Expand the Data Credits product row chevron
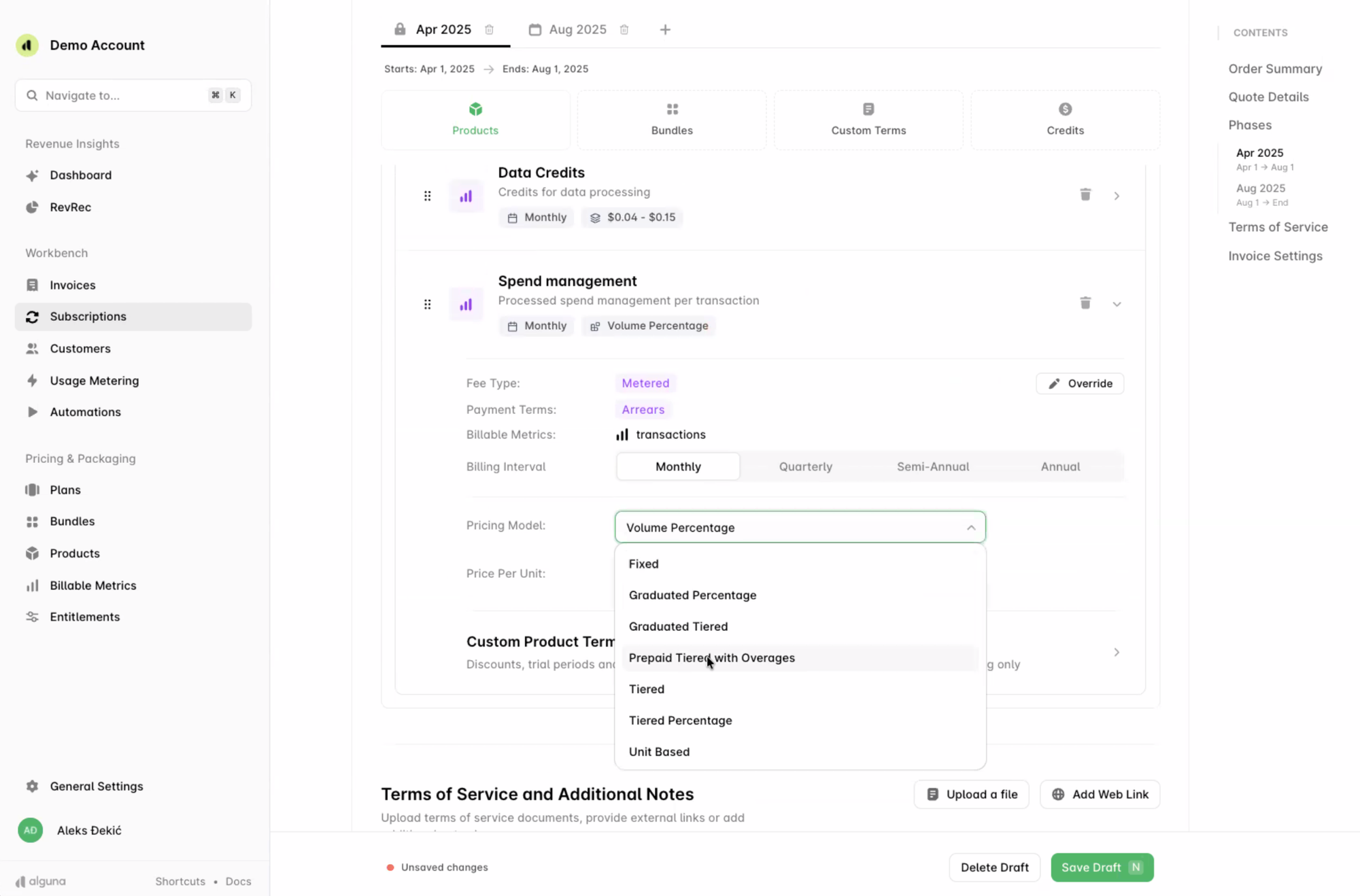Viewport: 1360px width, 896px height. (1117, 196)
